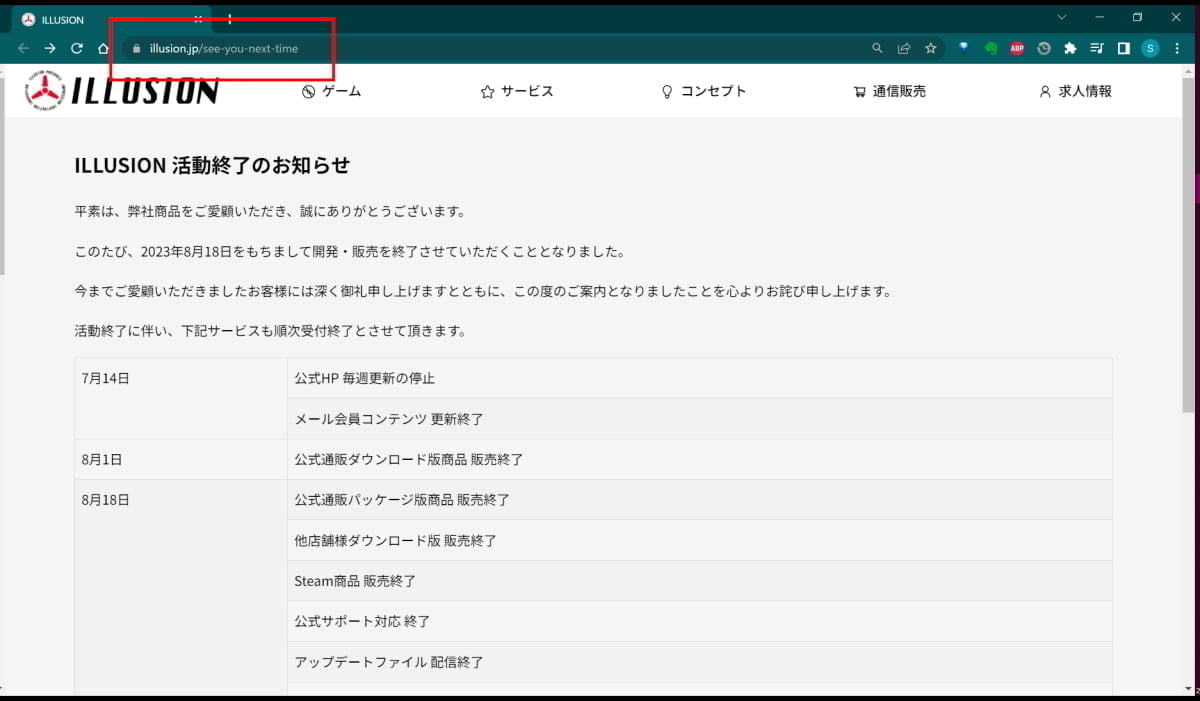This screenshot has width=1200, height=701.
Task: Click the browser forward arrow
Action: coord(50,48)
